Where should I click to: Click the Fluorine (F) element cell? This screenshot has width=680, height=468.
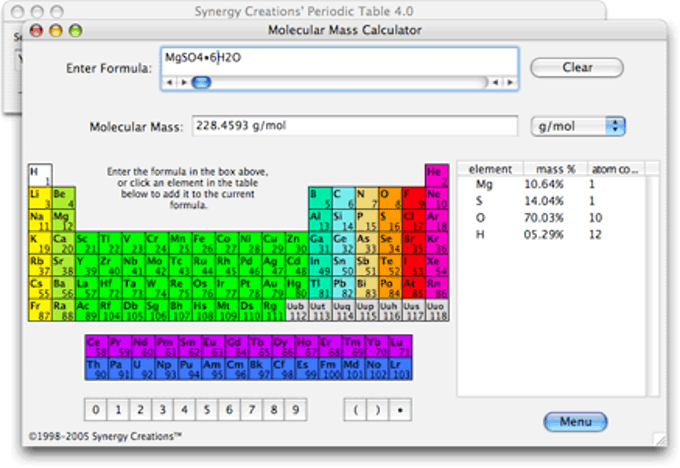[x=413, y=198]
